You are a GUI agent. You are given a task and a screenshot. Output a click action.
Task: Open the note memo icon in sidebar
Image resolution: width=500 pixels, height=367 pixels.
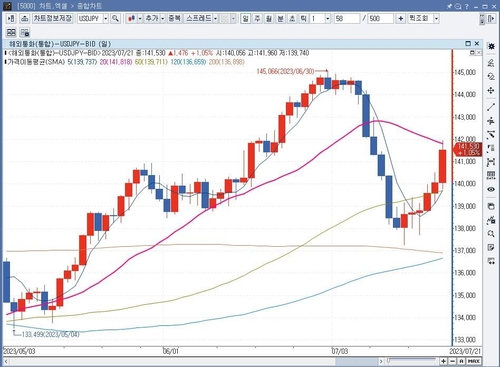491,247
